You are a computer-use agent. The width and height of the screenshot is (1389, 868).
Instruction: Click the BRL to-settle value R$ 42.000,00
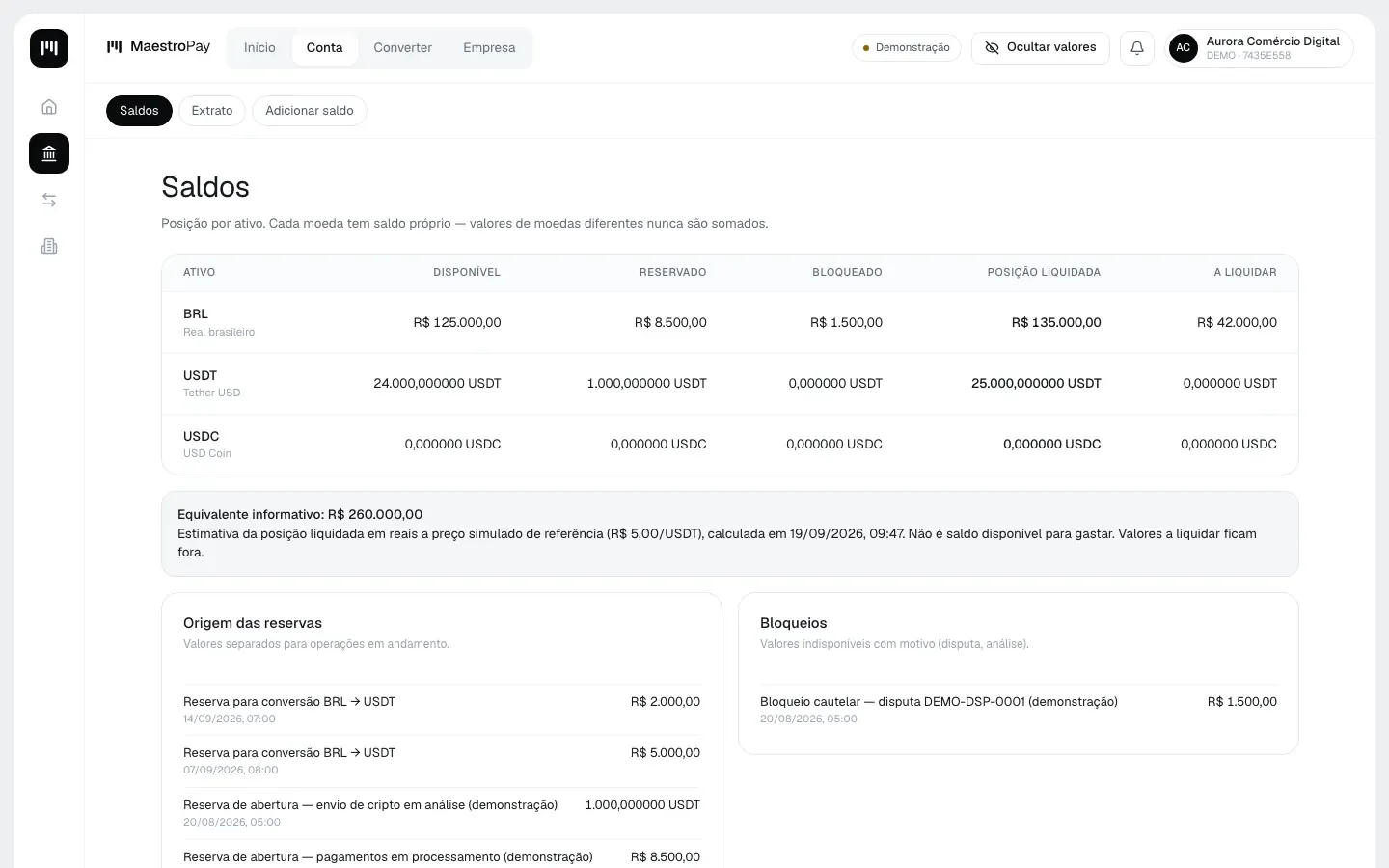(x=1237, y=323)
